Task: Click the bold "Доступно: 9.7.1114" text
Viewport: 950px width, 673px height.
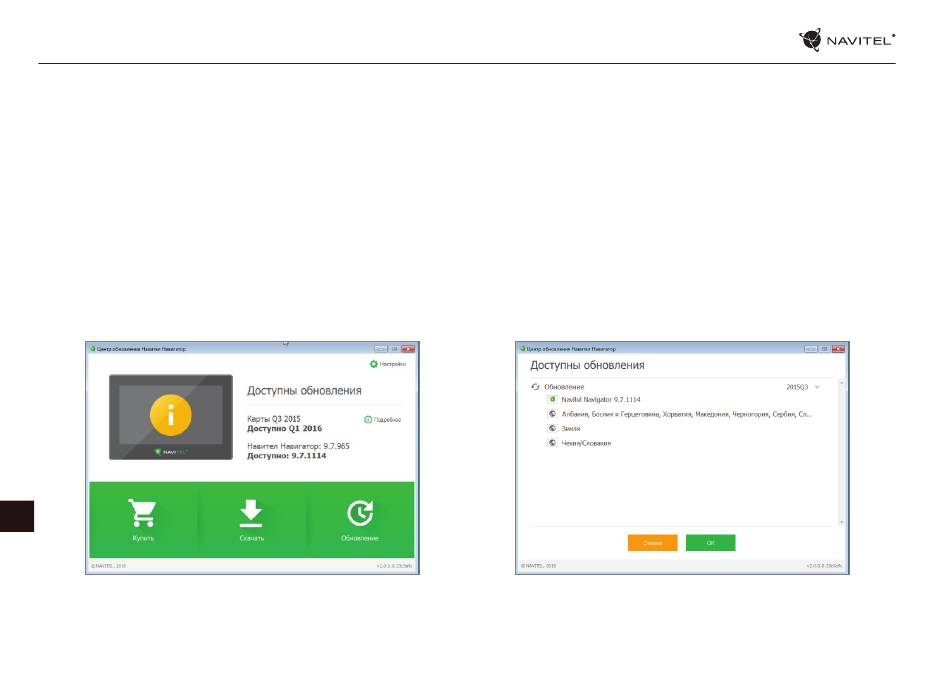Action: pyautogui.click(x=287, y=456)
